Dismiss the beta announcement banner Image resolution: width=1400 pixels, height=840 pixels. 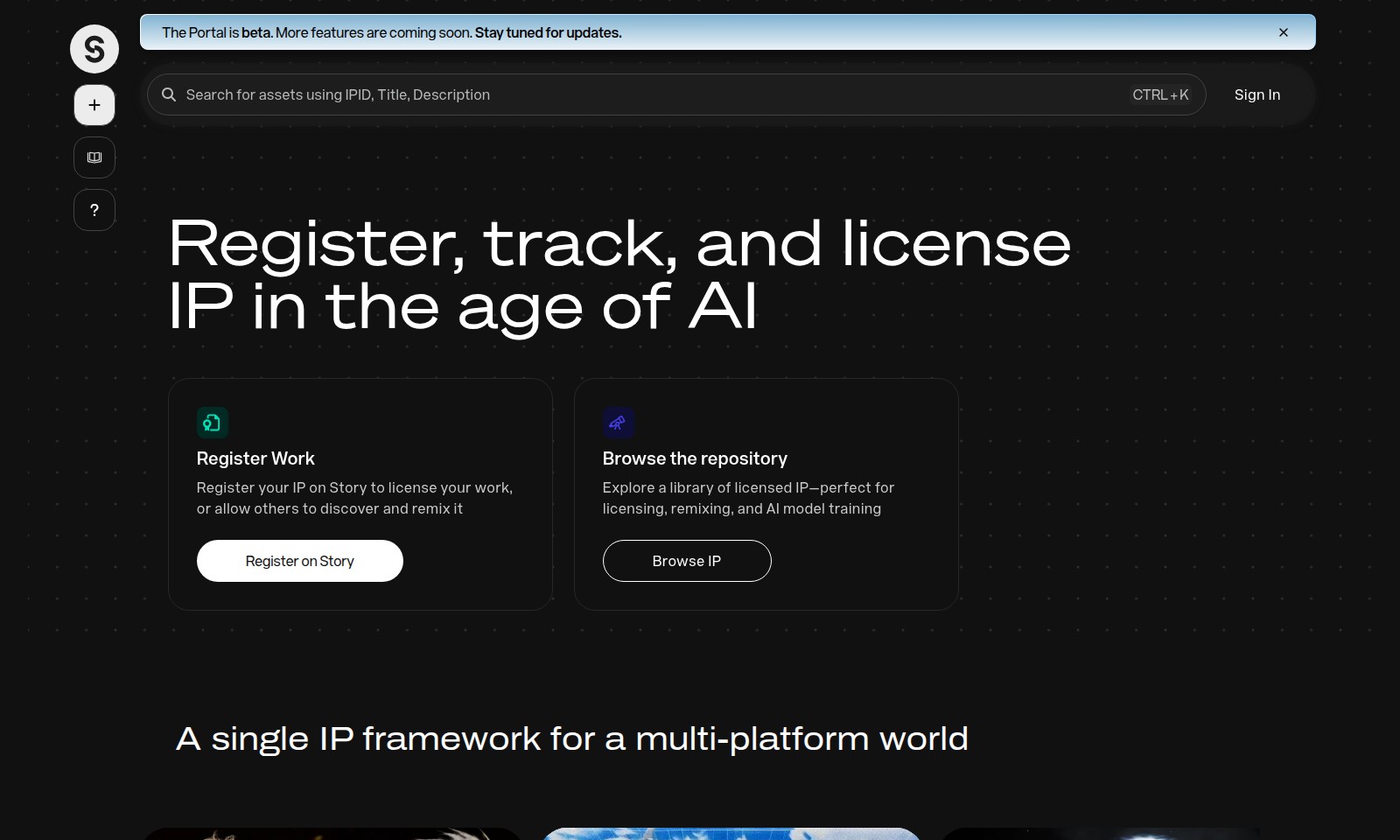tap(1284, 32)
